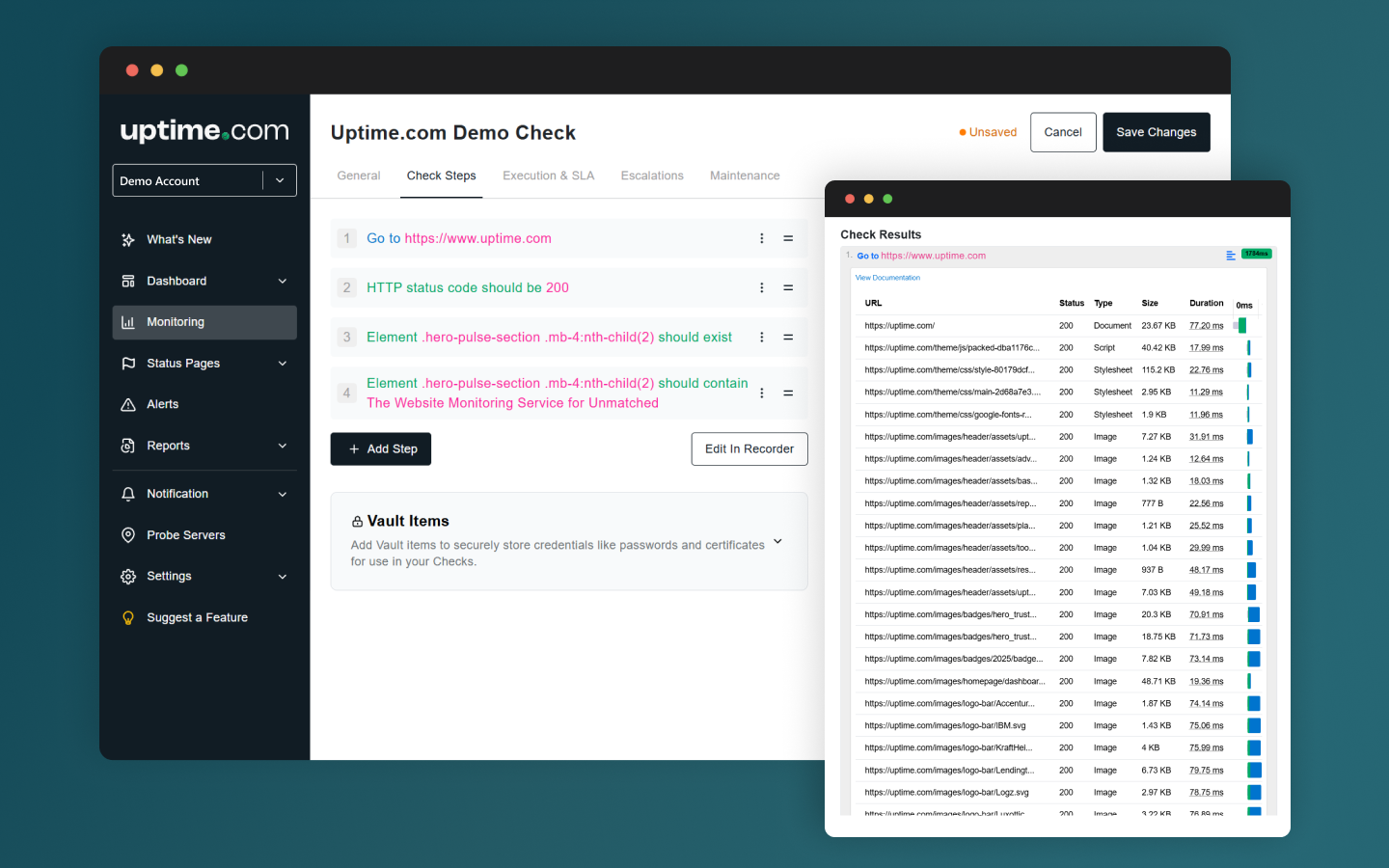Click the Status column header

tap(1072, 303)
